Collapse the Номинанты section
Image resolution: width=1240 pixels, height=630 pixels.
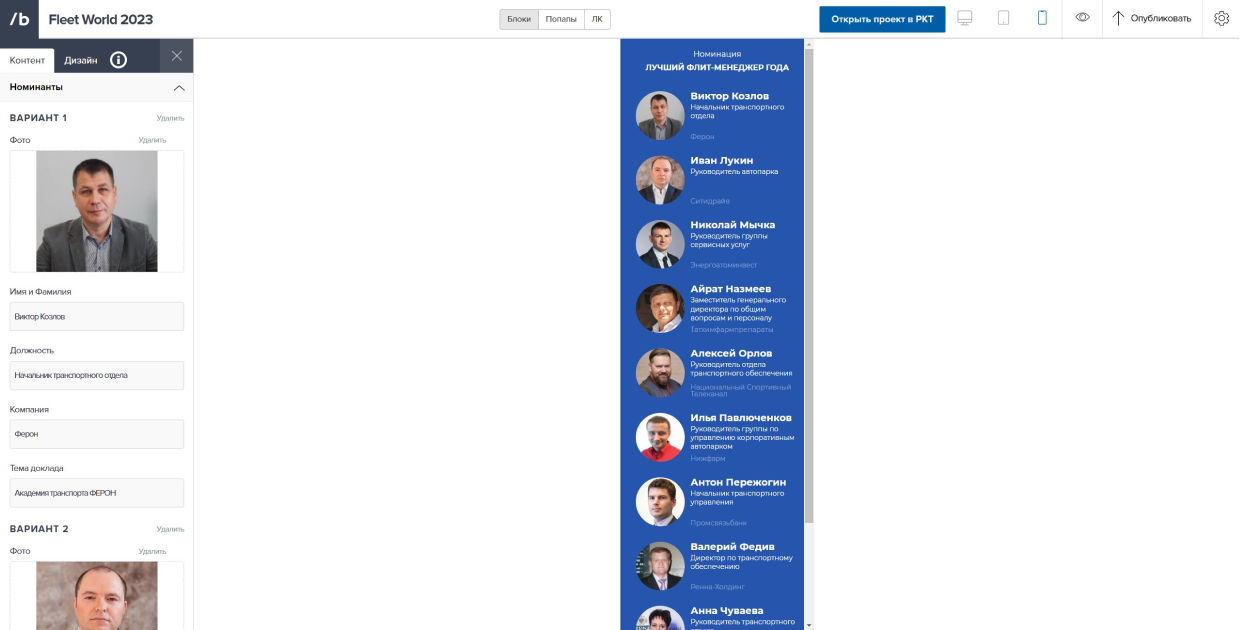click(179, 88)
